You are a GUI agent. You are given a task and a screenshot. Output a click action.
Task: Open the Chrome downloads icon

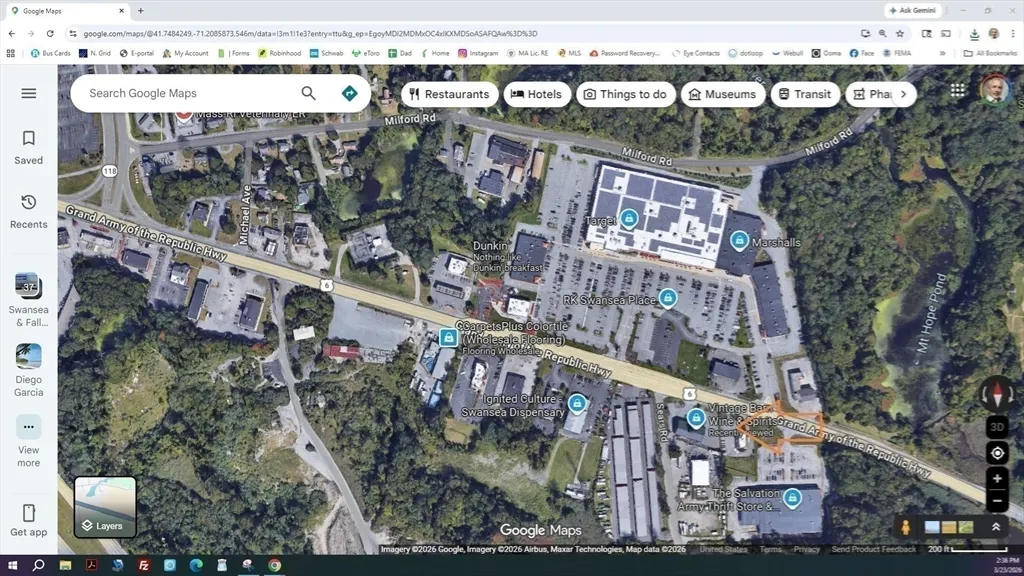coord(974,34)
